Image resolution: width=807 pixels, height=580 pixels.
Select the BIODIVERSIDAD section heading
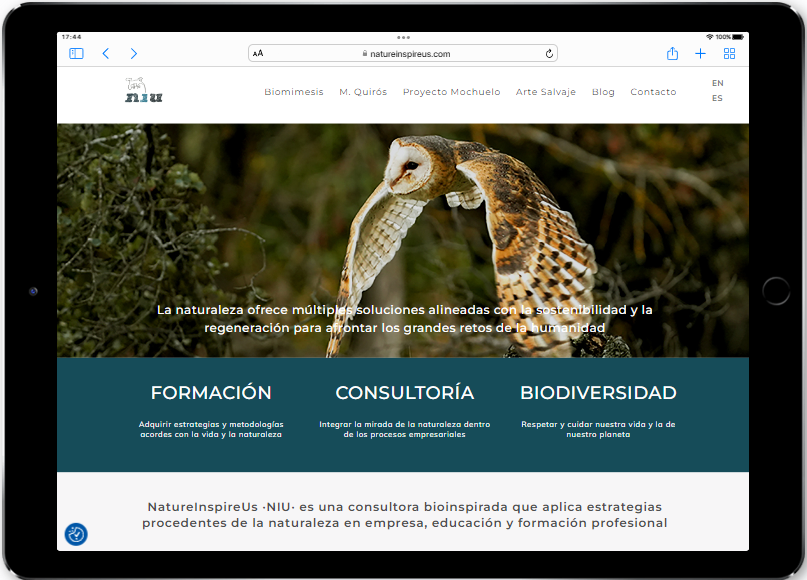598,393
